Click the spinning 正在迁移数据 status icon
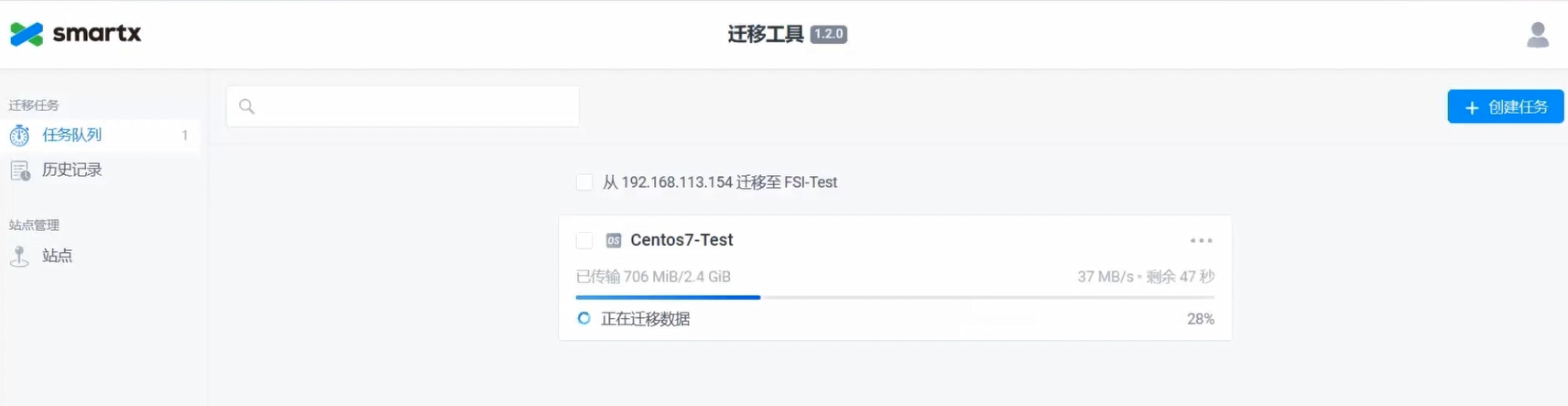 [x=584, y=319]
